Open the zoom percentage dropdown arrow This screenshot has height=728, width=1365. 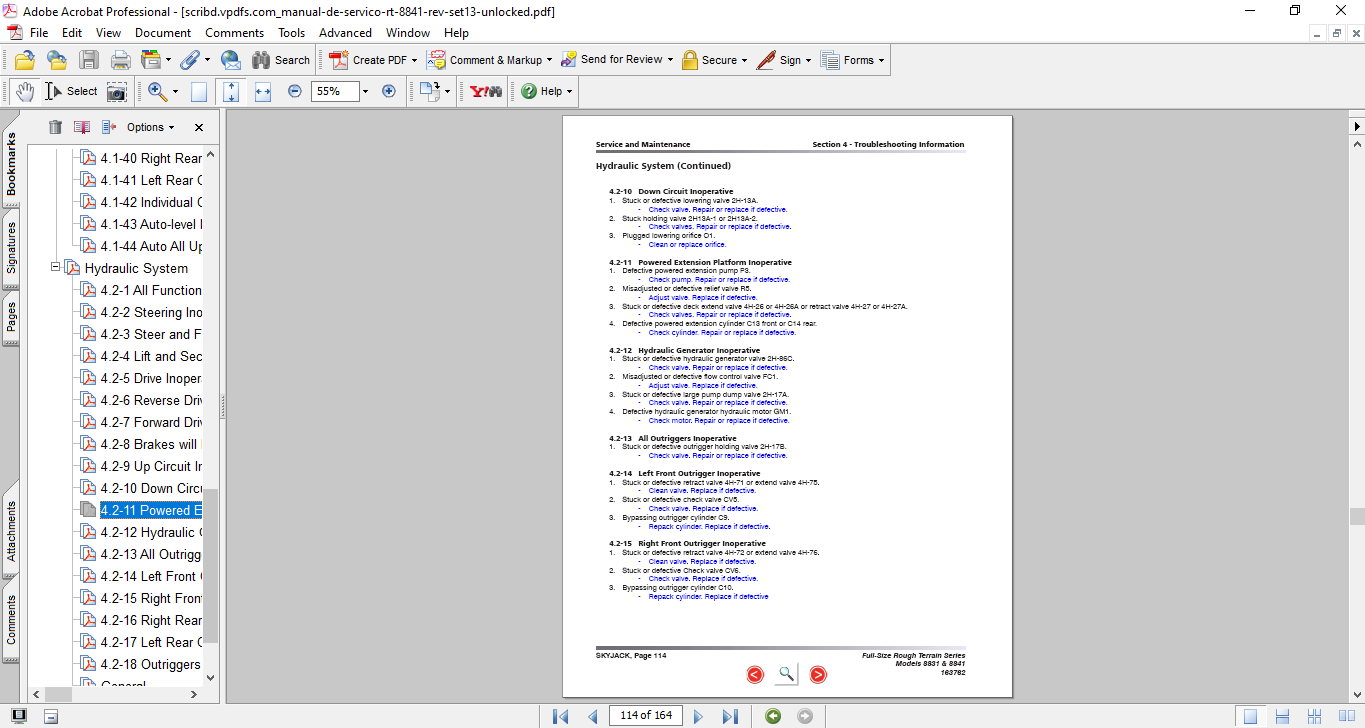point(365,91)
